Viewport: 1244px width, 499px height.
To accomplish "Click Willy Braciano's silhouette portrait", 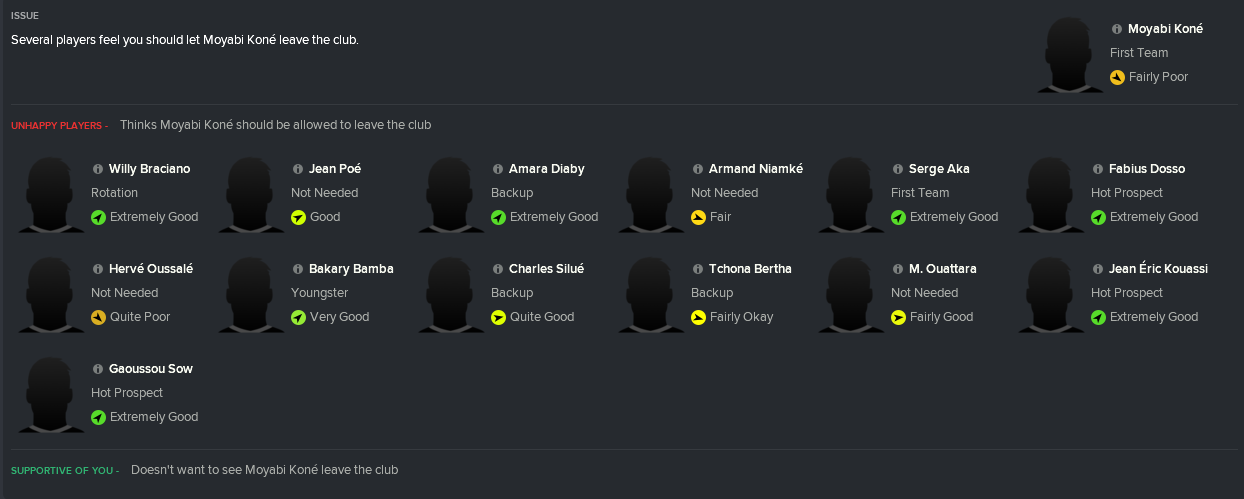I will pos(50,195).
